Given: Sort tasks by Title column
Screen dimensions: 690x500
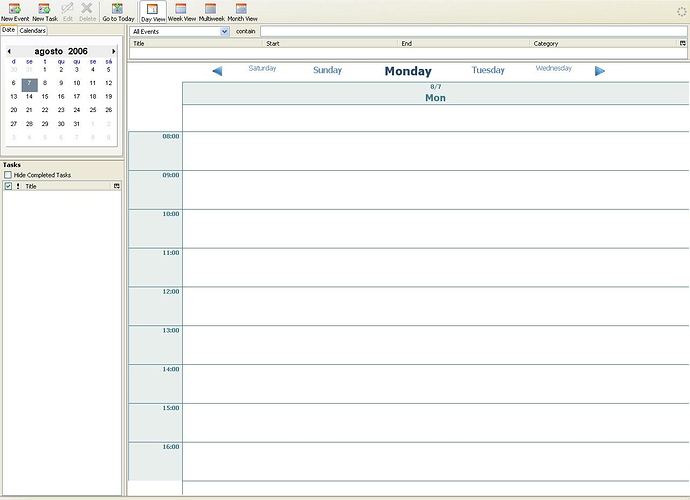Looking at the screenshot, I should pyautogui.click(x=67, y=186).
